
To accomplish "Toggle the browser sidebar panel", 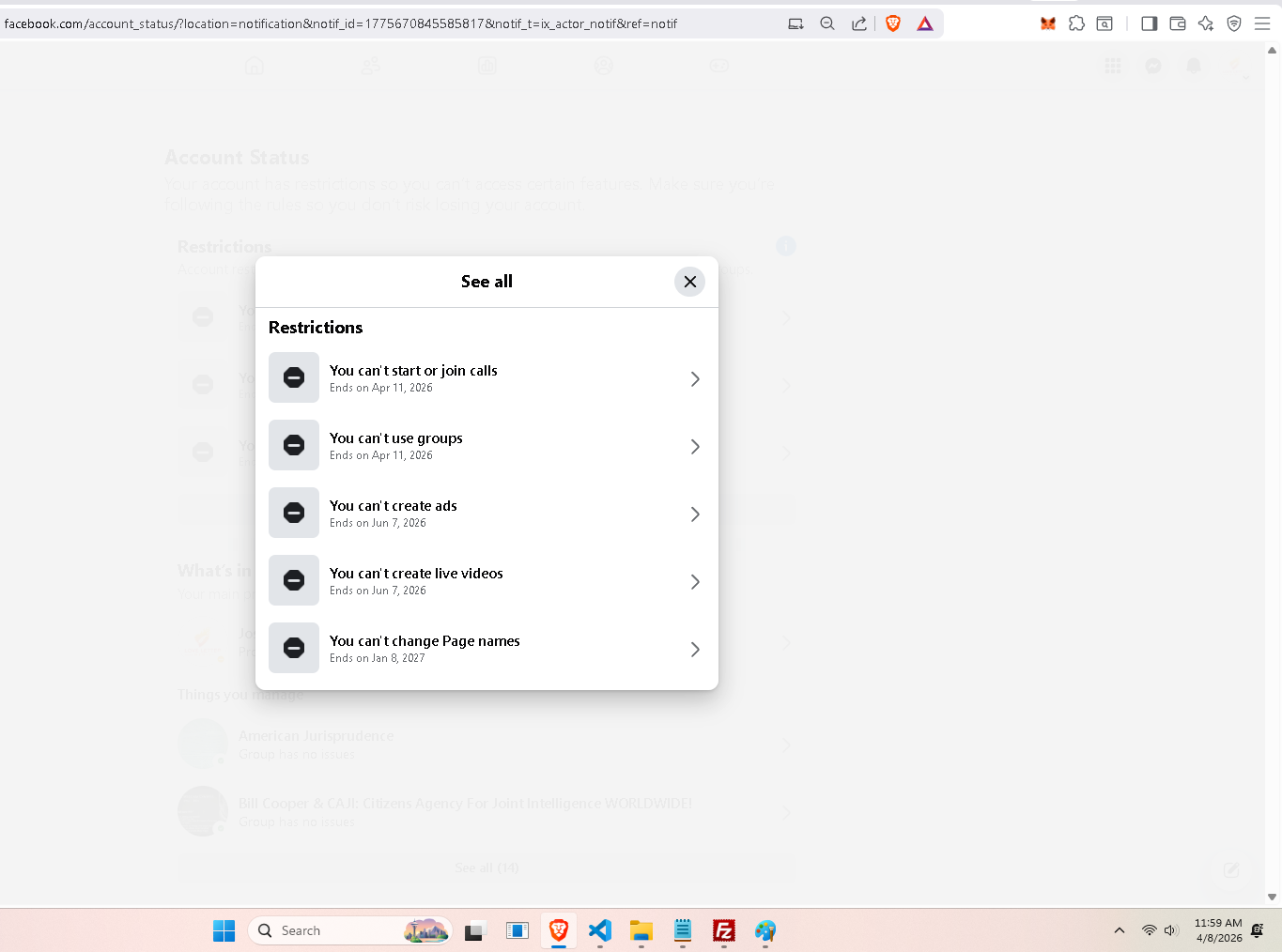I will [1149, 23].
